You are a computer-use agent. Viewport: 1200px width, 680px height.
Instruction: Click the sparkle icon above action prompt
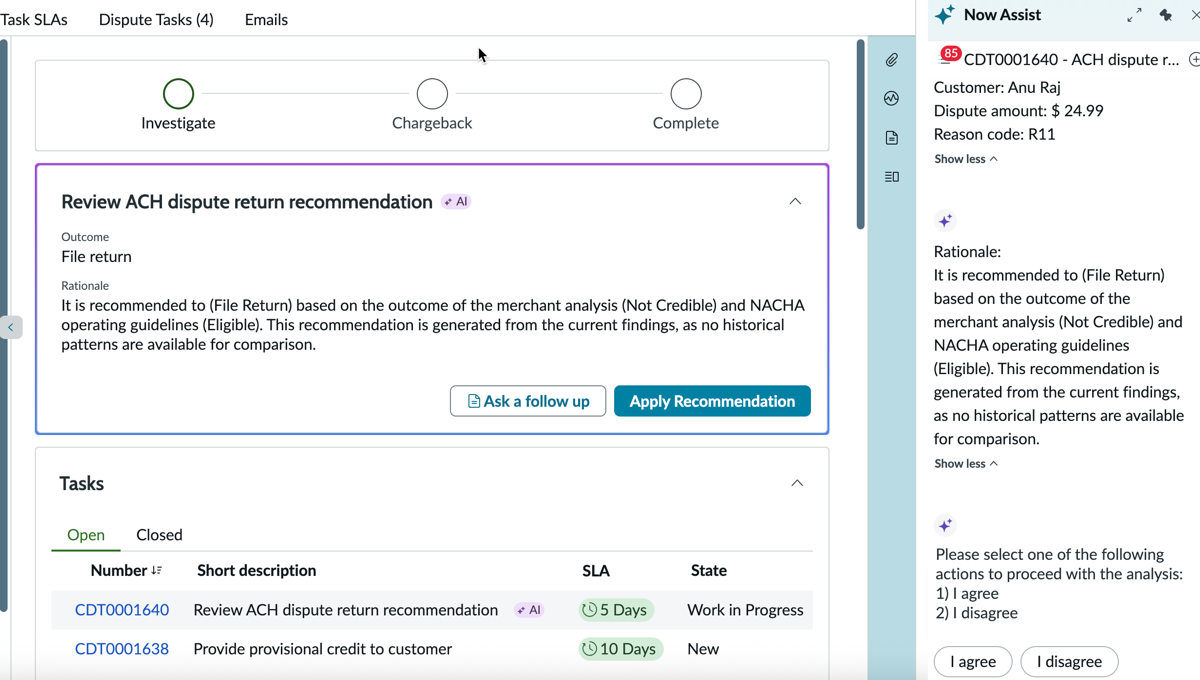pyautogui.click(x=945, y=525)
